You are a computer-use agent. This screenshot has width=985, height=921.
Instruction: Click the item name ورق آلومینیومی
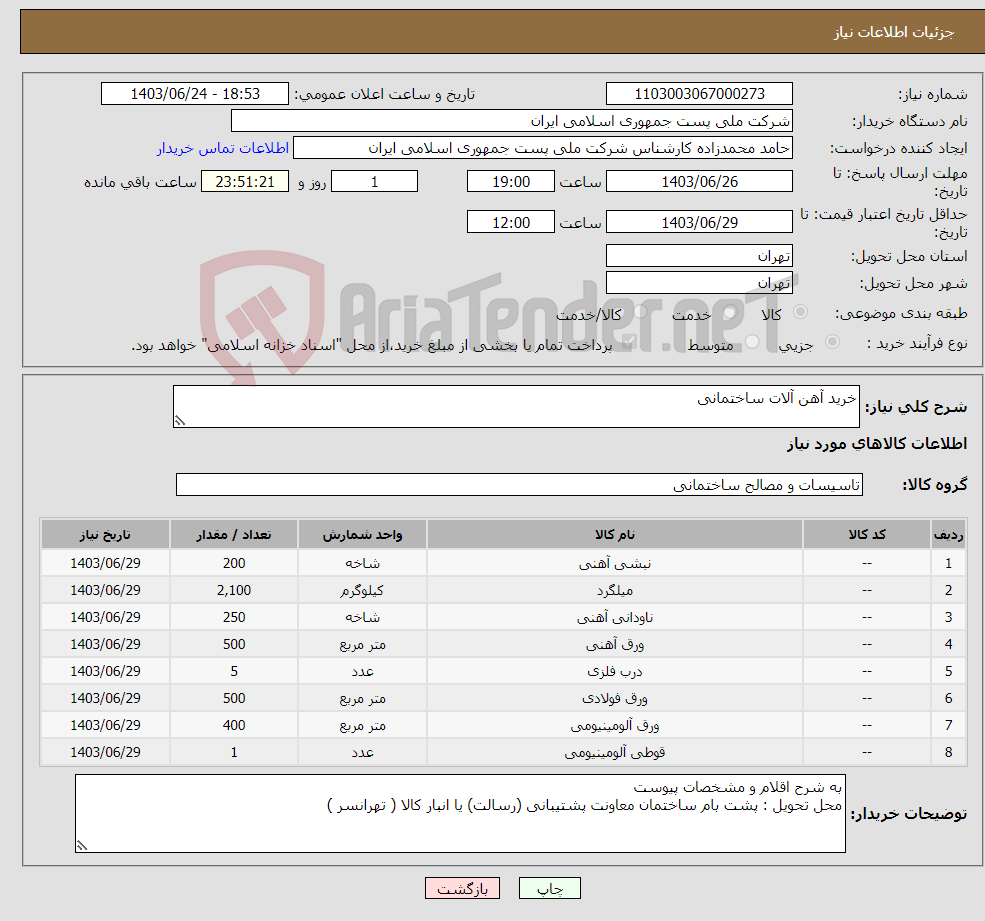coord(614,726)
